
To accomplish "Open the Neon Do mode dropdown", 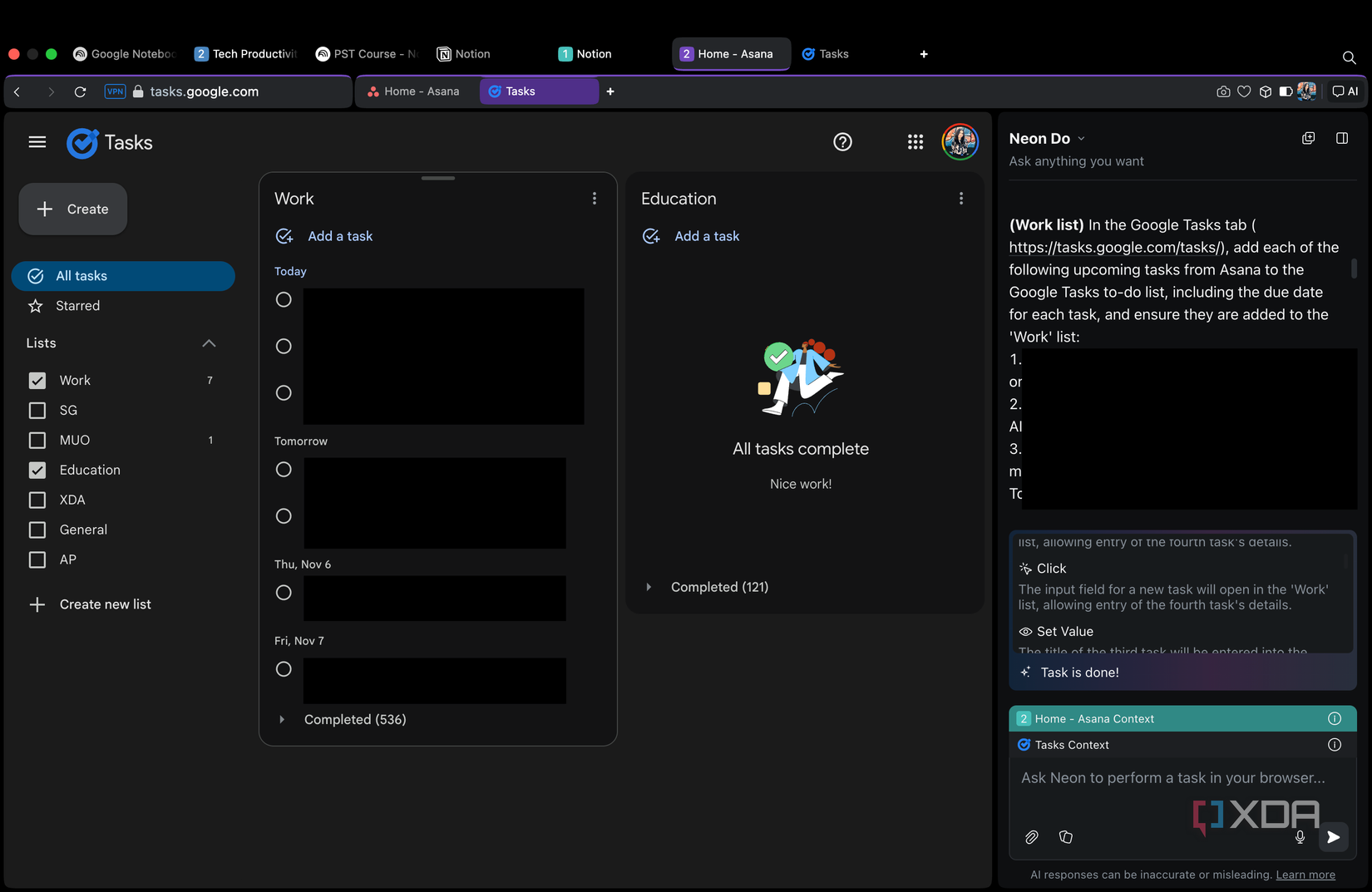I will (x=1081, y=139).
